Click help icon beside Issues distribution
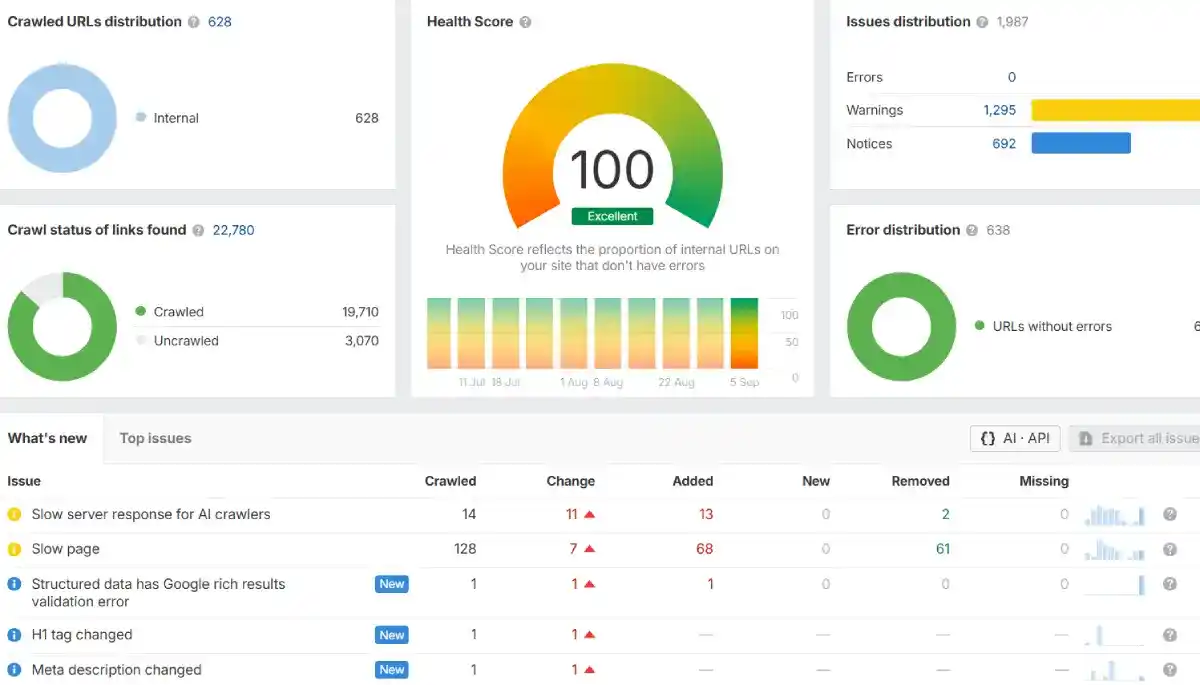 (982, 22)
